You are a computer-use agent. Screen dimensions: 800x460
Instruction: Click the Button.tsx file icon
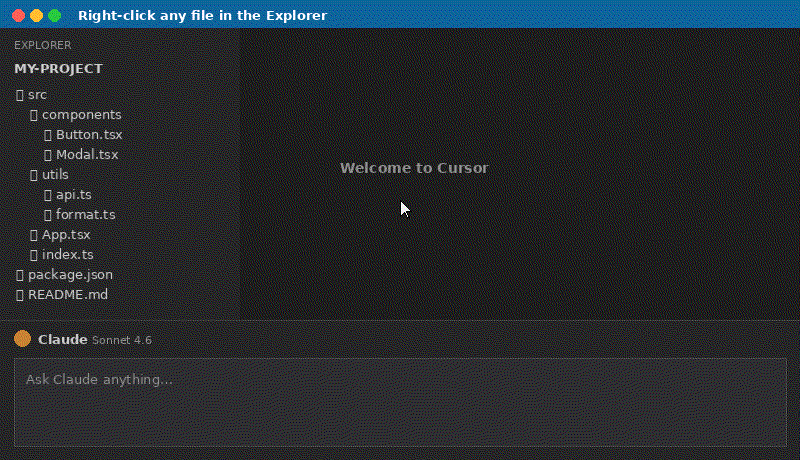[47, 135]
